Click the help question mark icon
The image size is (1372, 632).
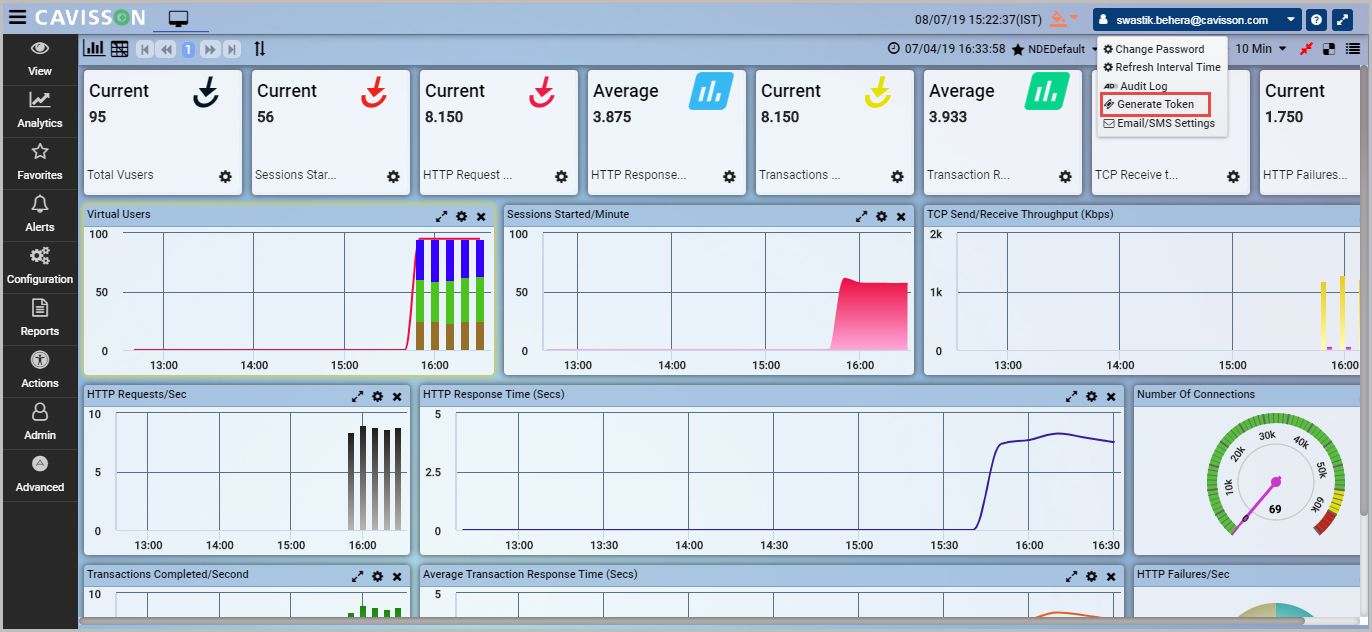tap(1317, 20)
